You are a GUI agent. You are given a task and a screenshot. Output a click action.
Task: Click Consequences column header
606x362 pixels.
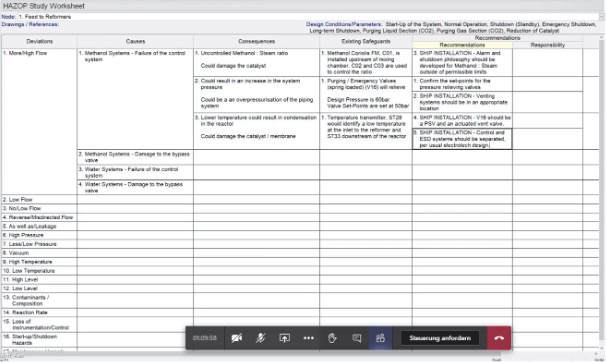pyautogui.click(x=257, y=41)
